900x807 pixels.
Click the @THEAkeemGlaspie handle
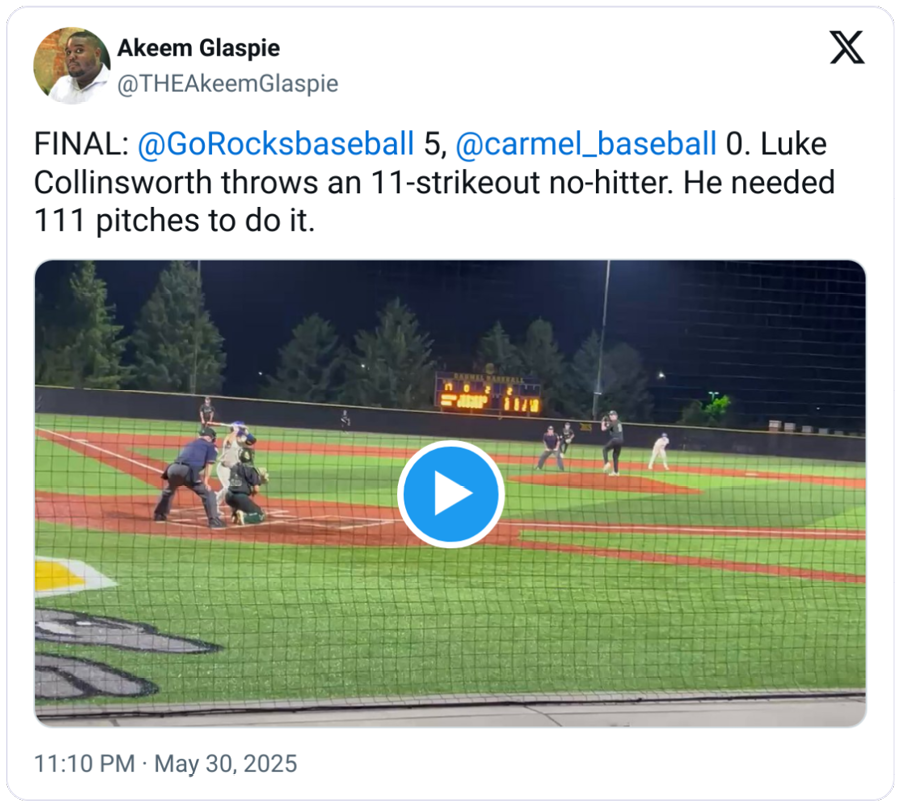point(228,84)
